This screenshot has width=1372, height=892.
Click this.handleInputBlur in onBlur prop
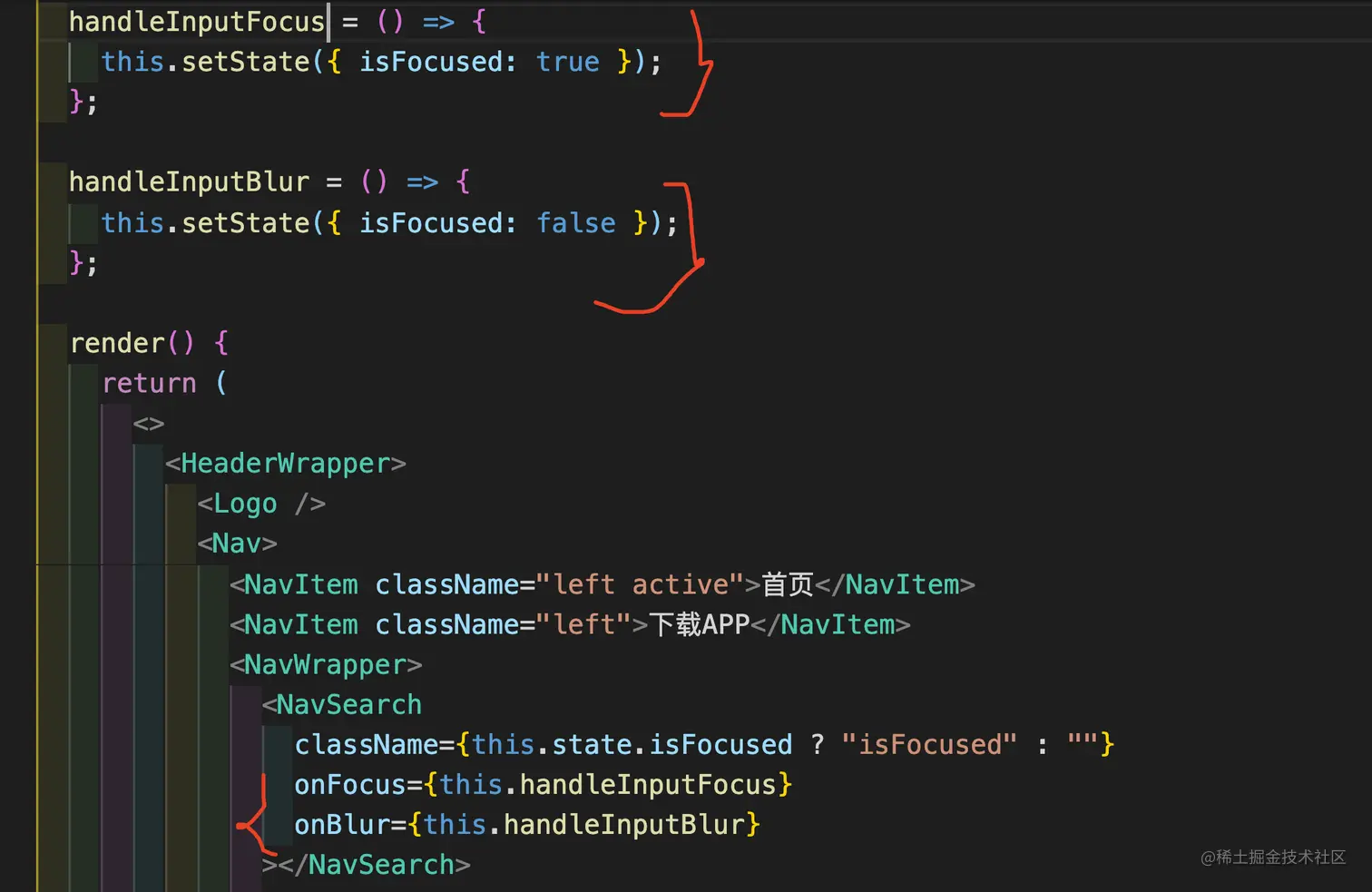(x=583, y=824)
